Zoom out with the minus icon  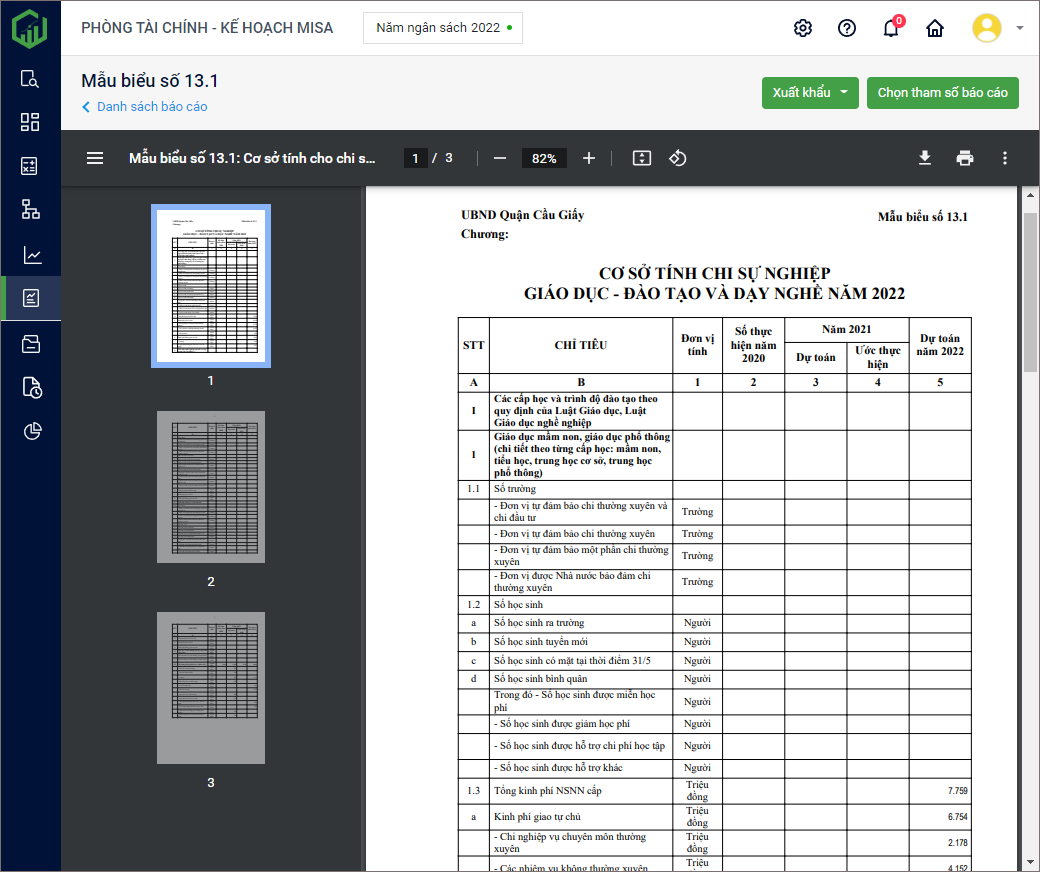point(500,158)
